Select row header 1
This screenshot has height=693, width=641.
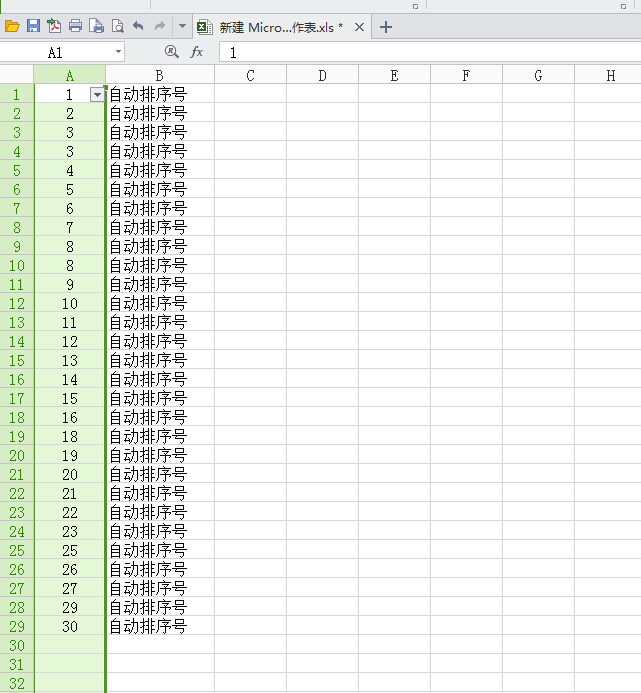[x=17, y=95]
